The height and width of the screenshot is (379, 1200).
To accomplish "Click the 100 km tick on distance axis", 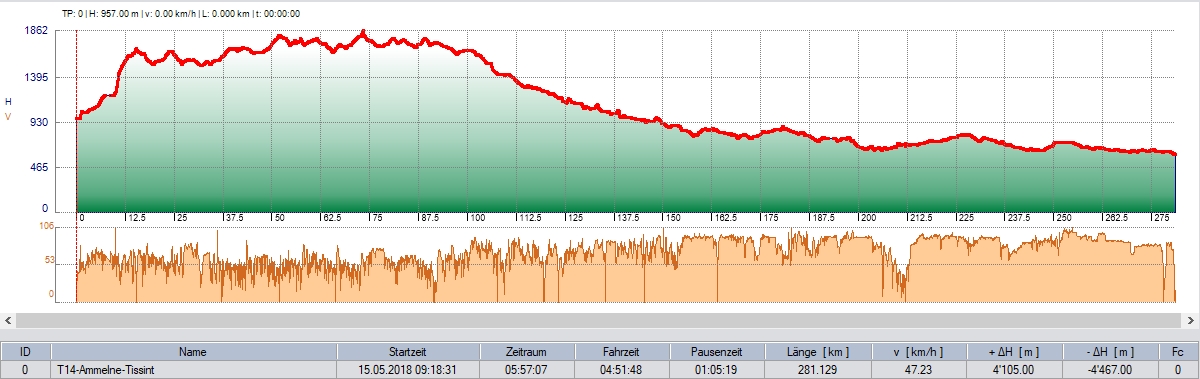I will pyautogui.click(x=476, y=217).
